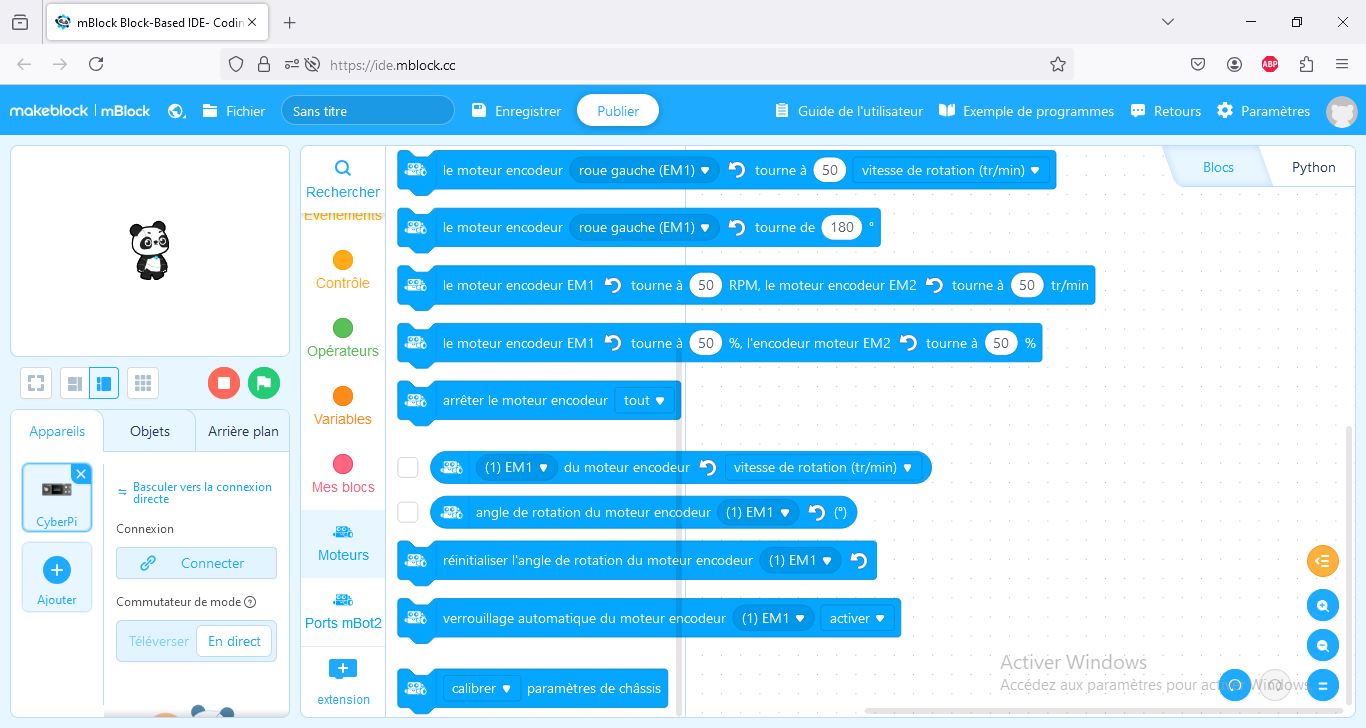
Task: Click the Connecter button
Action: tap(196, 563)
